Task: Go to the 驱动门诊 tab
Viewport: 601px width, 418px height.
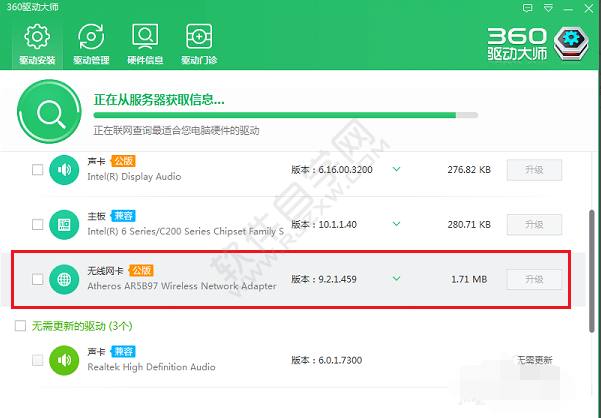Action: pos(199,44)
